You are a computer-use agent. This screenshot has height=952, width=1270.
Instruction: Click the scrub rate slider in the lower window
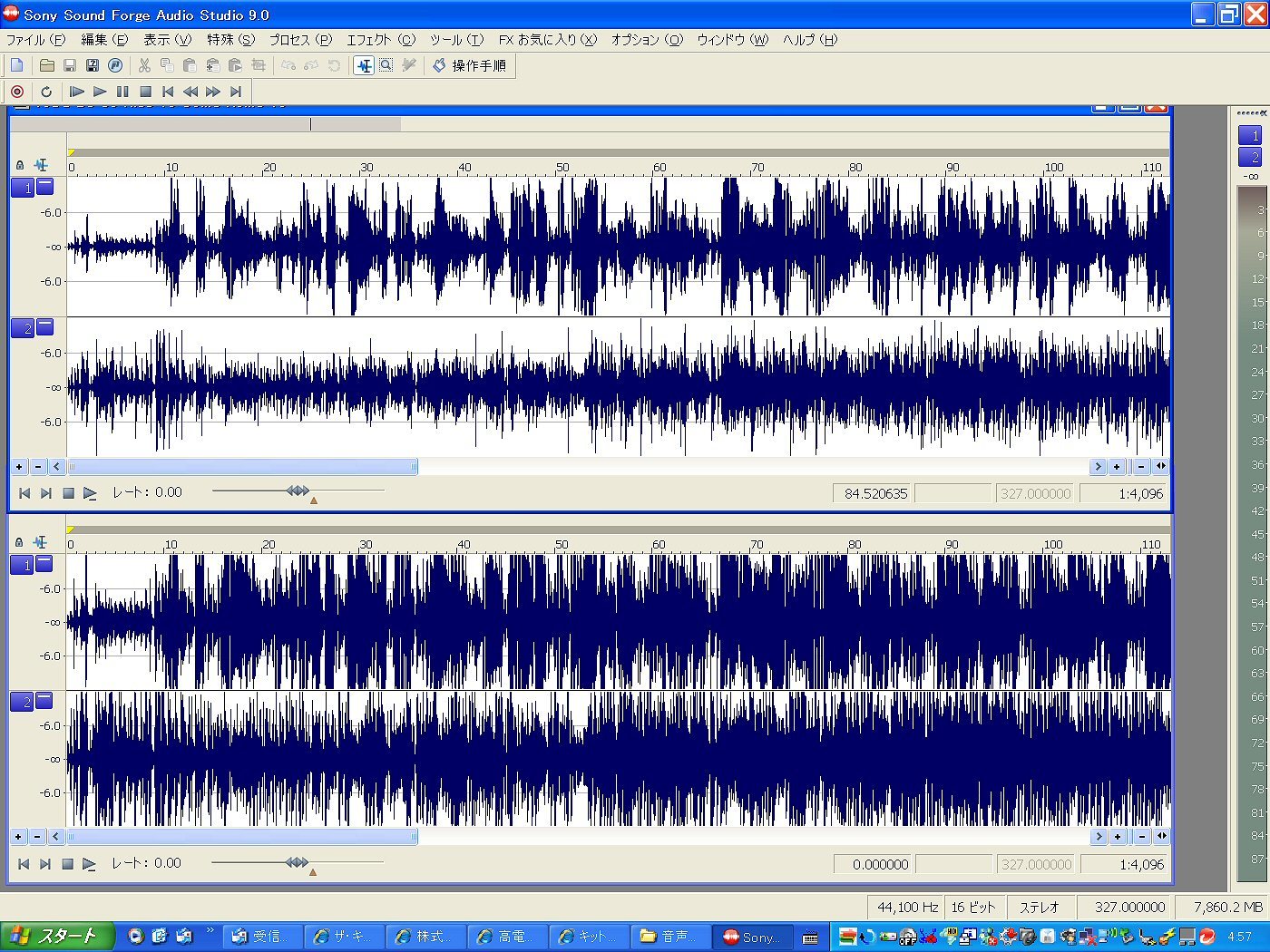click(297, 862)
